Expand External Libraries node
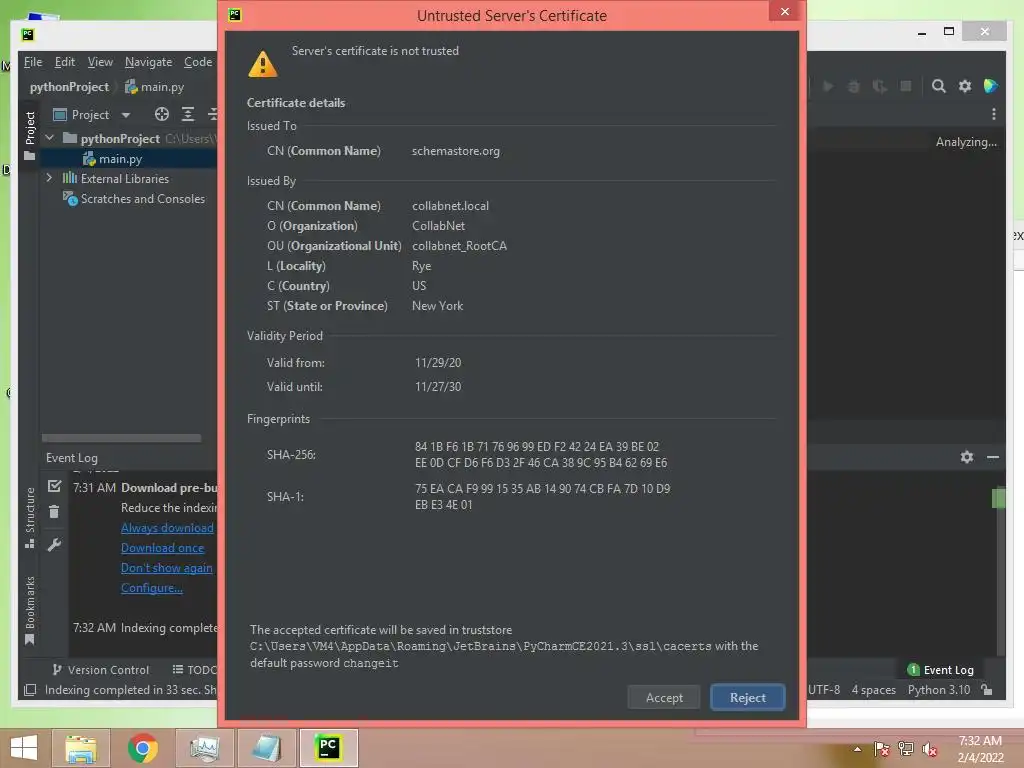Screen dimensions: 1024x768 click(49, 178)
